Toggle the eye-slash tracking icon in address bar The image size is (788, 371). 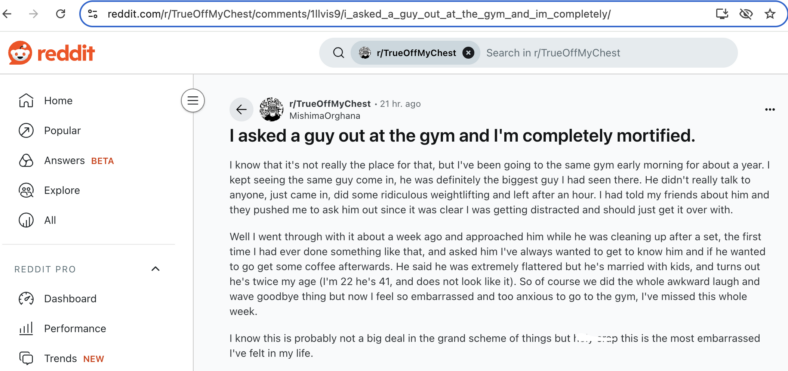tap(746, 14)
